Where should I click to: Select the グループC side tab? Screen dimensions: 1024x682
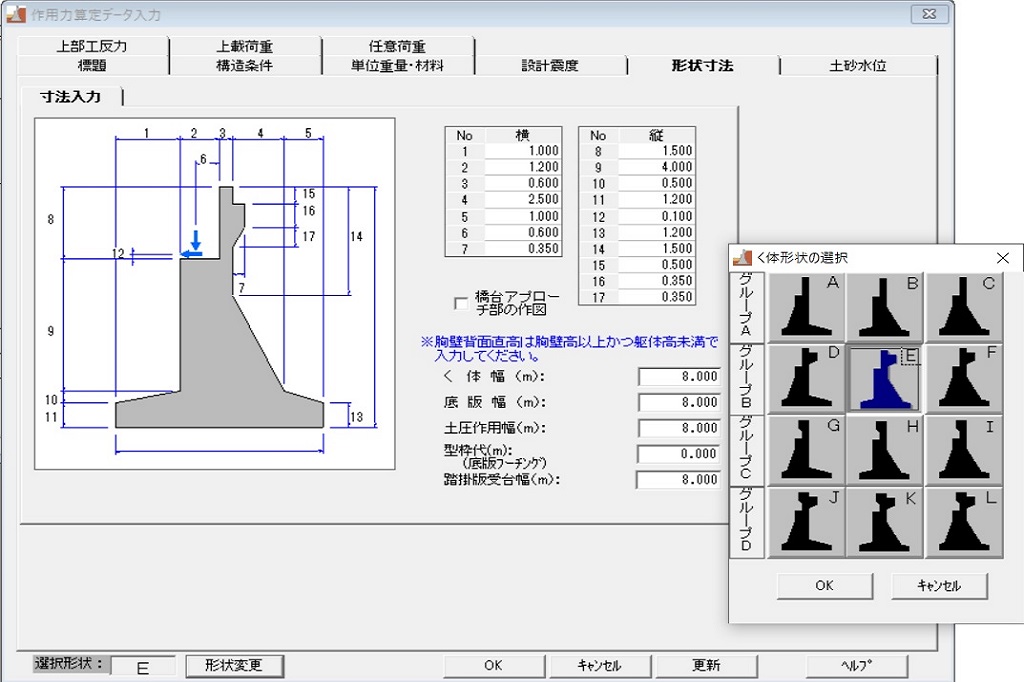pyautogui.click(x=746, y=449)
